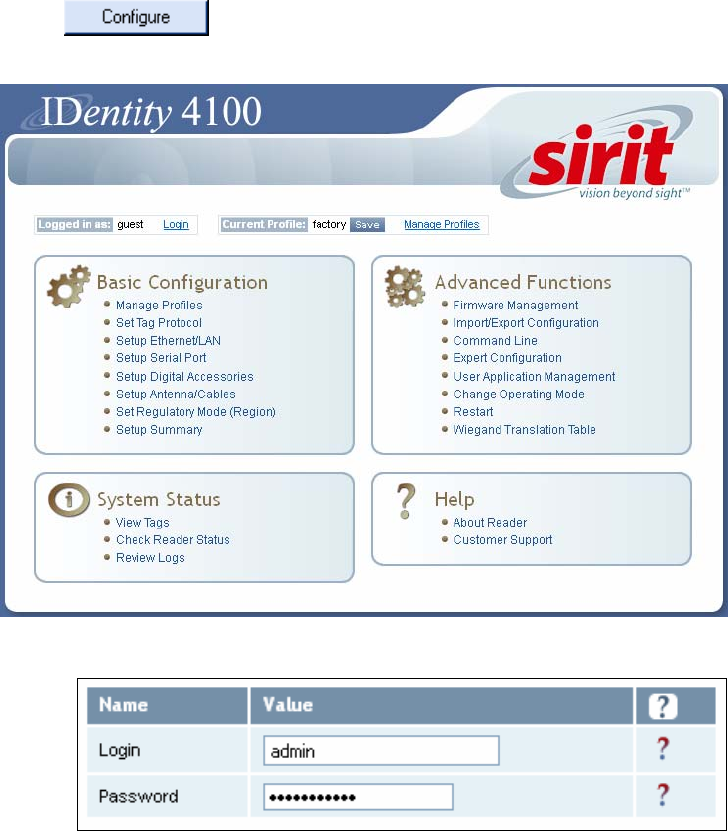The width and height of the screenshot is (728, 831).
Task: Open Wiegand Translation Table
Action: coord(524,430)
